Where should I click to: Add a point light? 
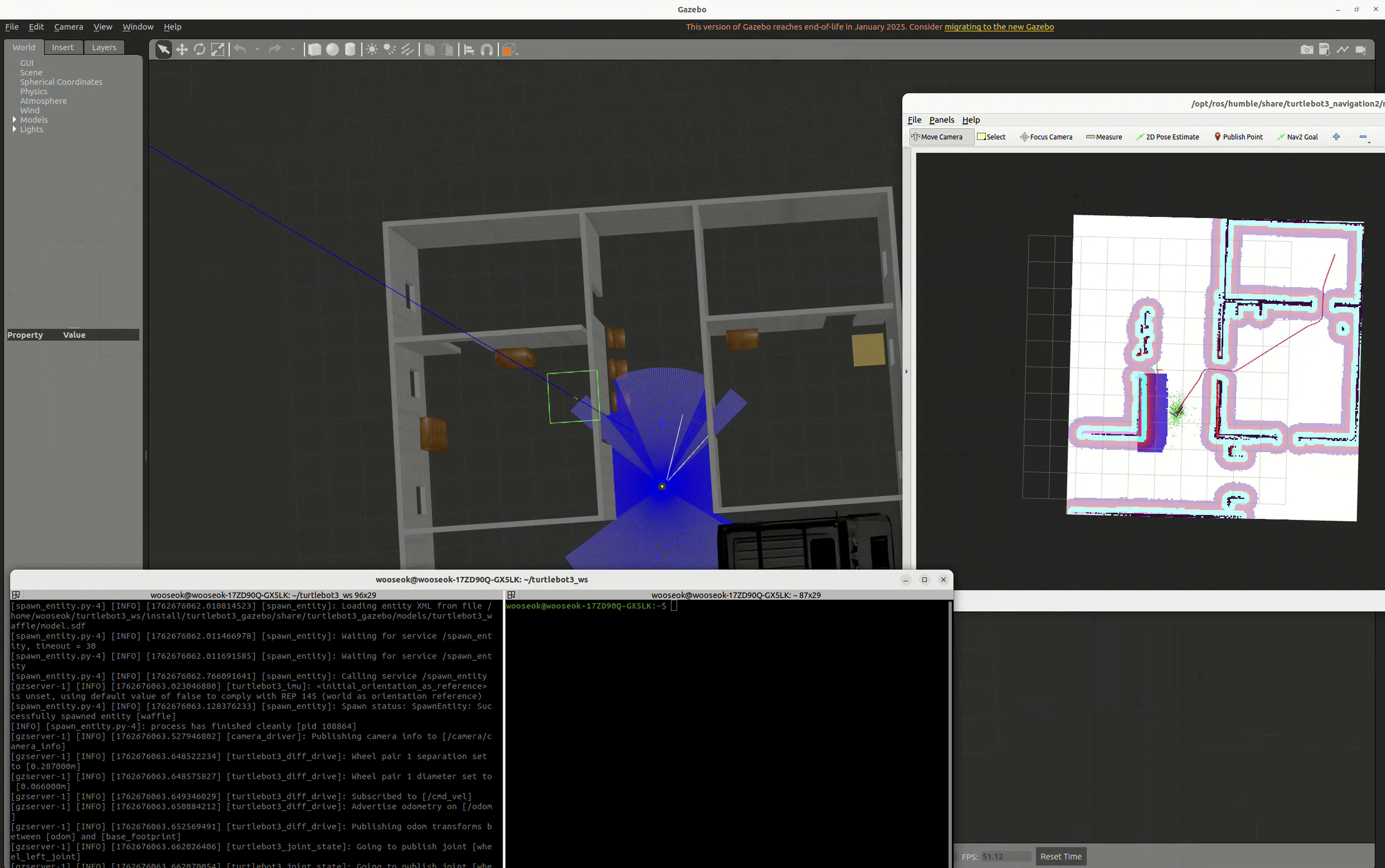click(372, 50)
